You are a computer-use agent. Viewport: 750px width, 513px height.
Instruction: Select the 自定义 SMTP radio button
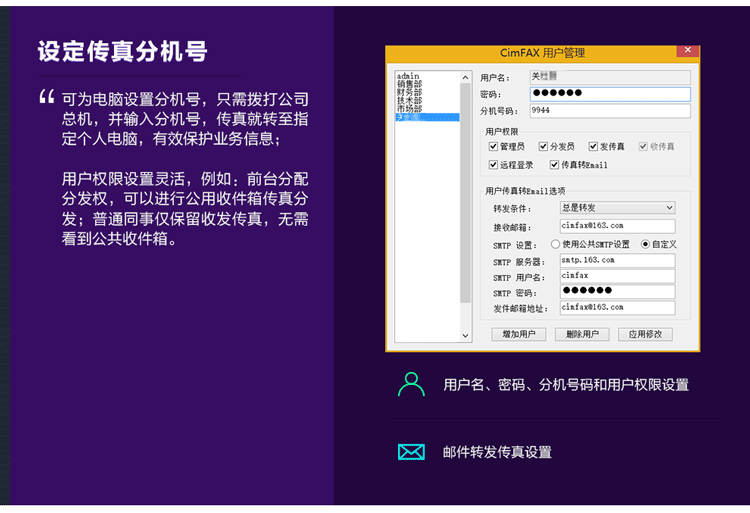pos(645,244)
